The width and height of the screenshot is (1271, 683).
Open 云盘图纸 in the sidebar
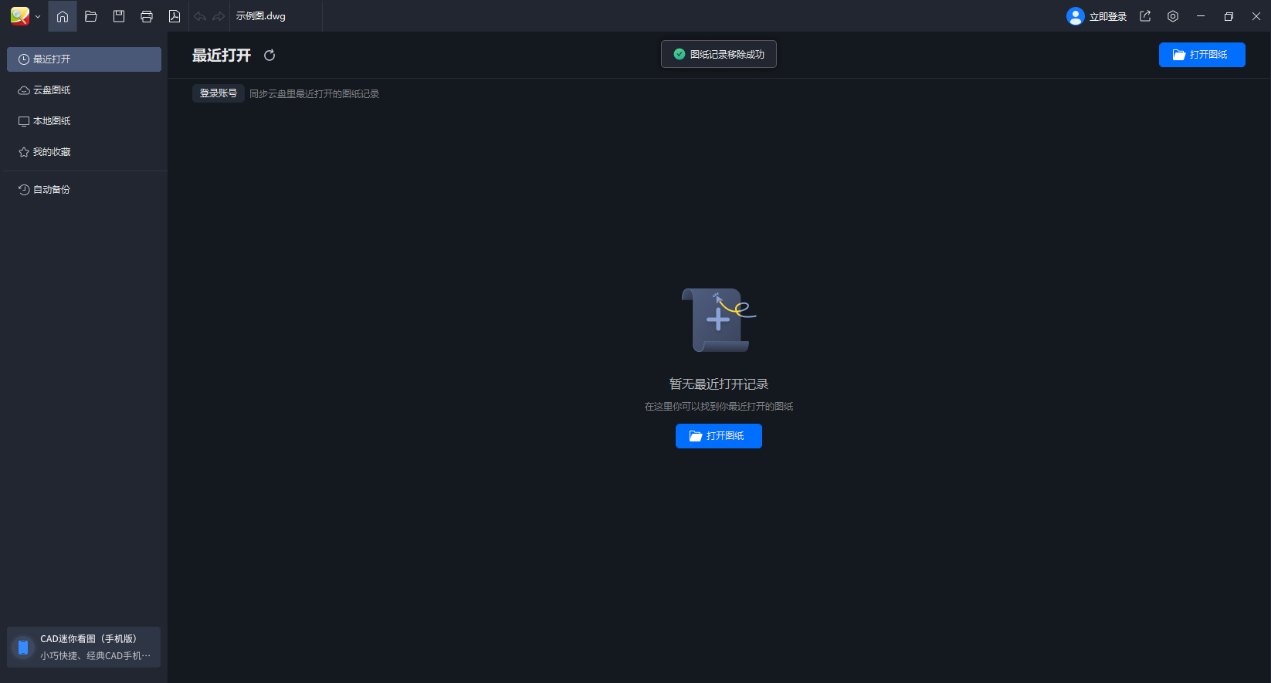point(84,90)
